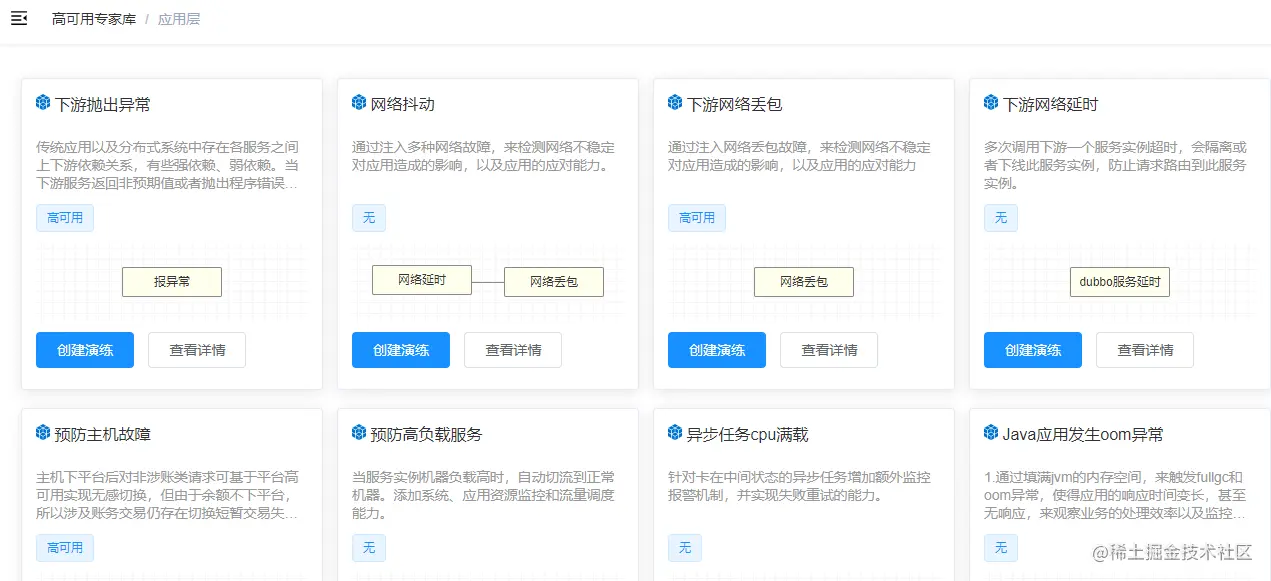Viewport: 1271px width, 581px height.
Task: Toggle the sidebar collapse hamburger icon
Action: tap(19, 18)
